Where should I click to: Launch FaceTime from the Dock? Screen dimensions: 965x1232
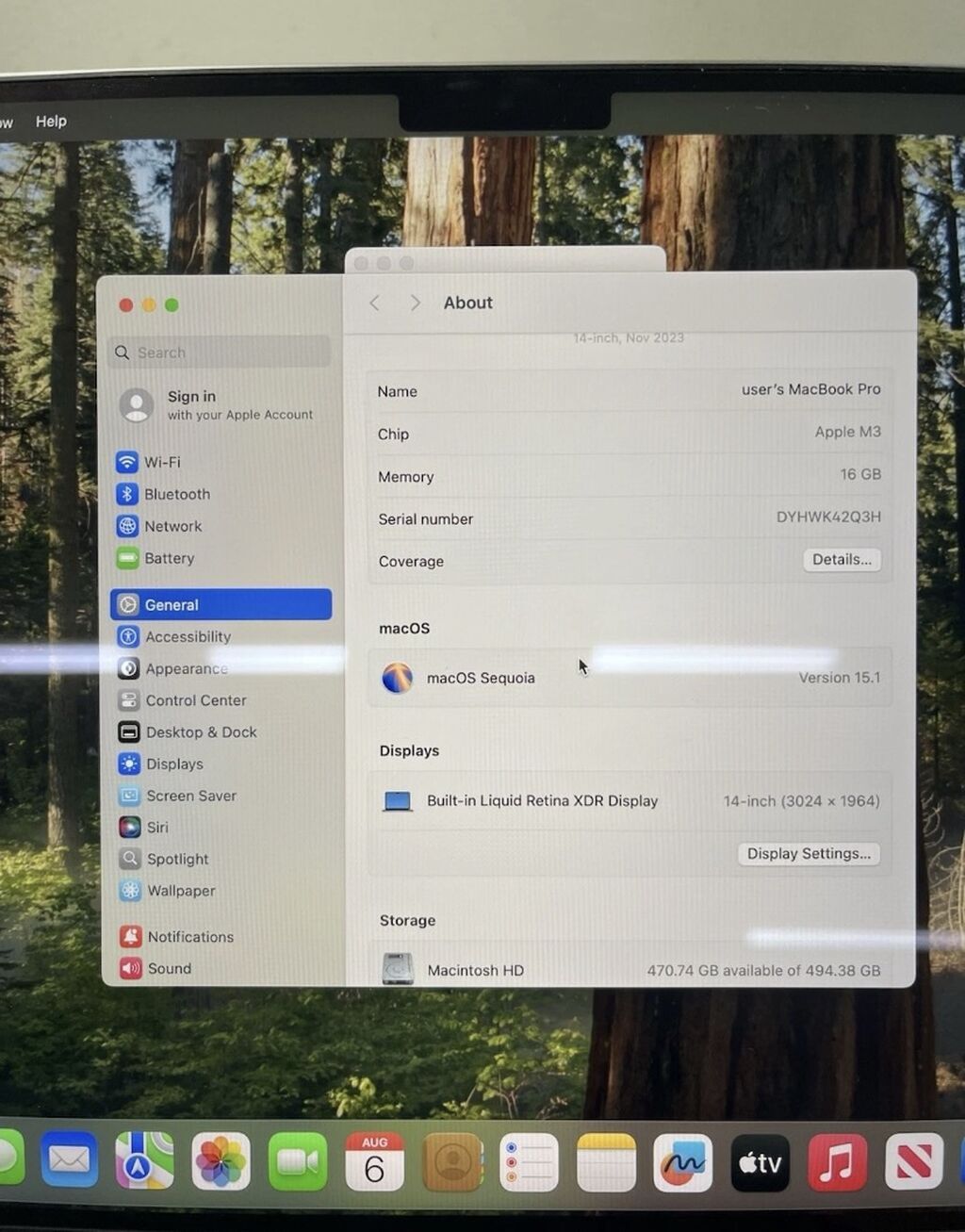pyautogui.click(x=298, y=1161)
